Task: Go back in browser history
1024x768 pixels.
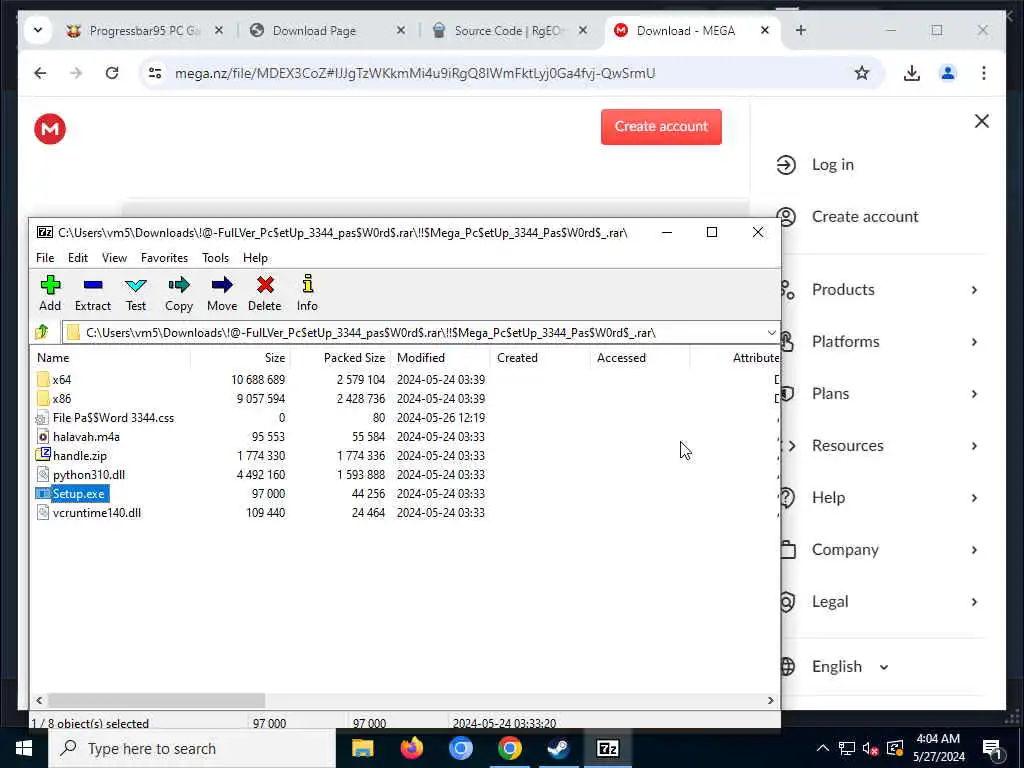Action: coord(40,73)
